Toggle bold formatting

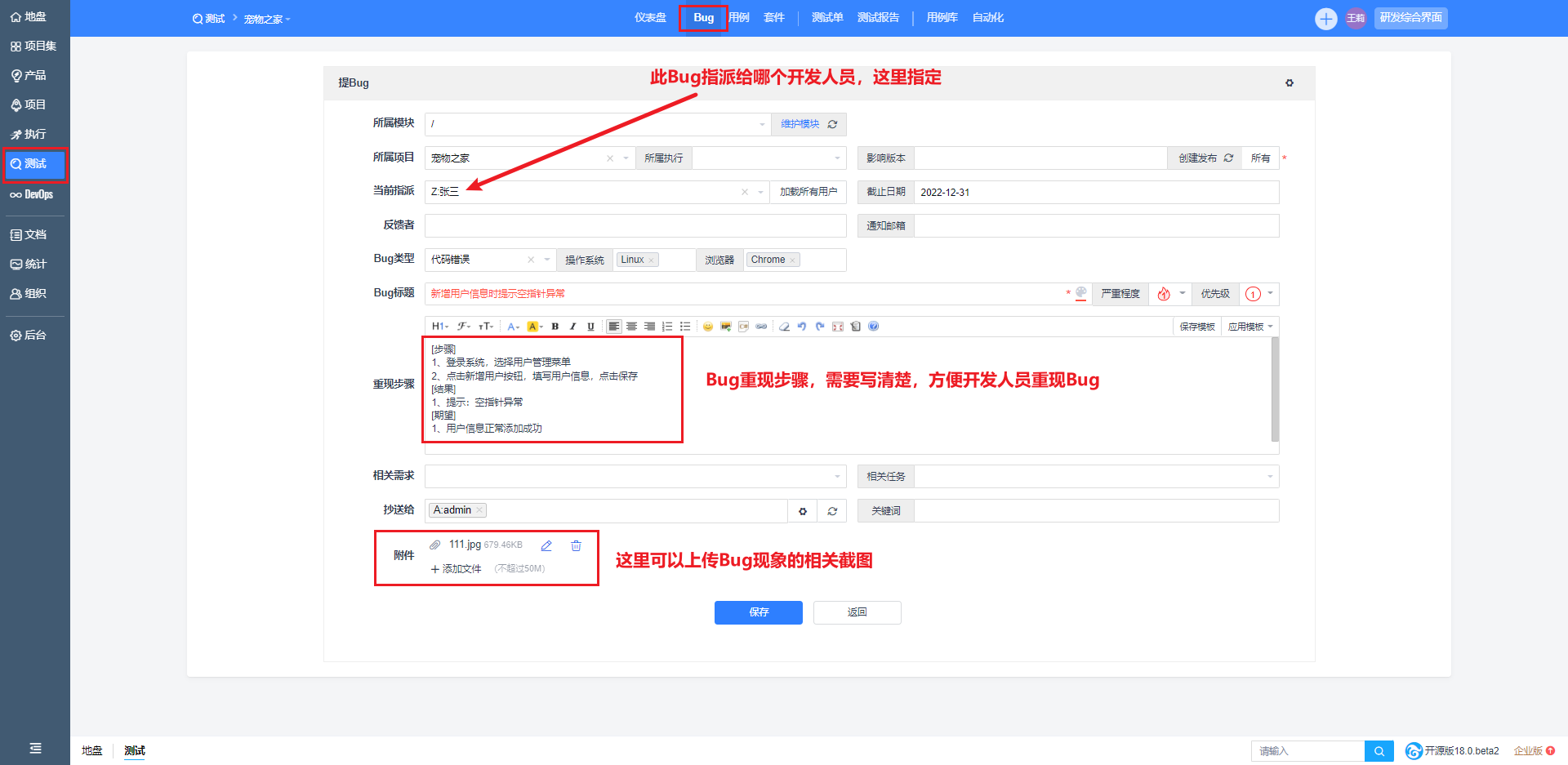coord(555,327)
